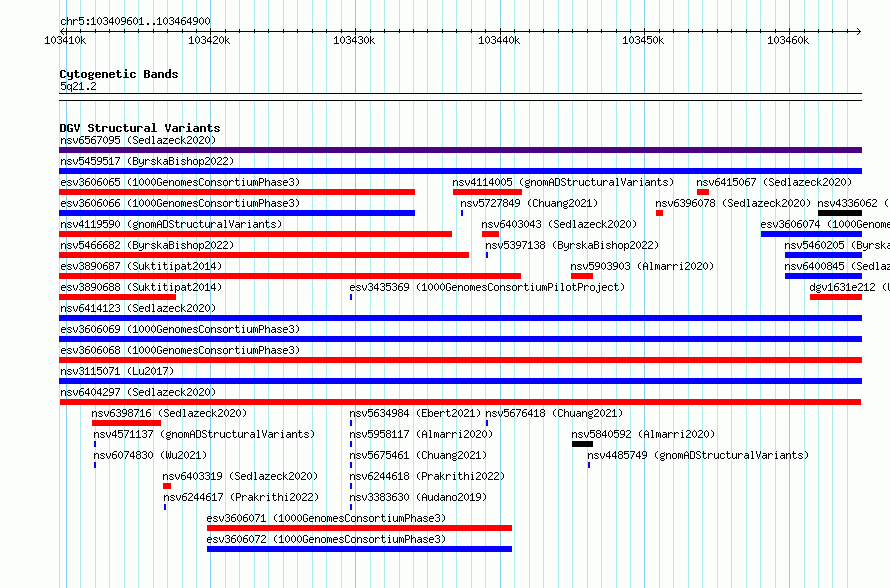Open esv3435369 (1000GenomesConsortiumPilotProject) label

487,287
